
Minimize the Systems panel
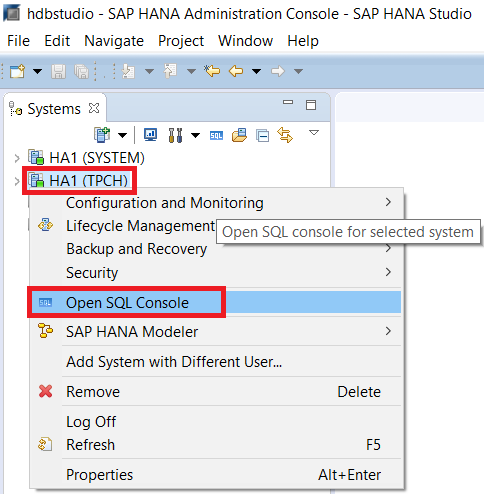[288, 102]
